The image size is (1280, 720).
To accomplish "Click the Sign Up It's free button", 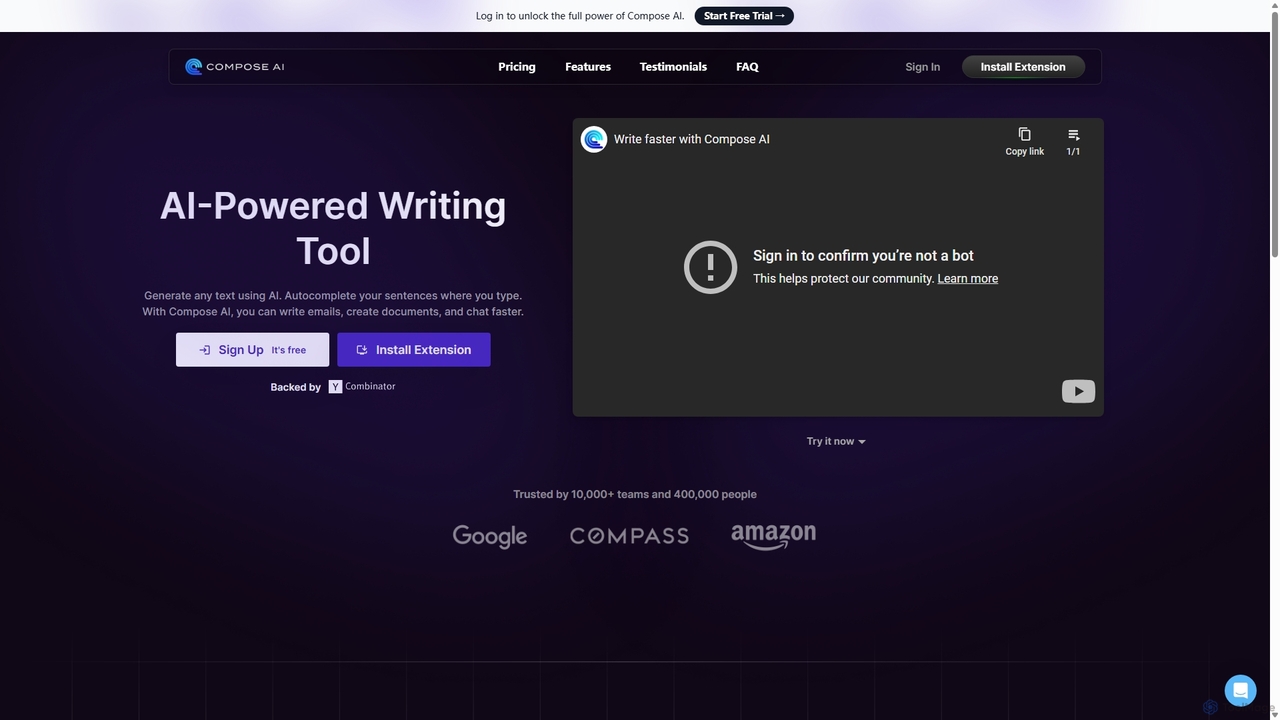I will (252, 350).
